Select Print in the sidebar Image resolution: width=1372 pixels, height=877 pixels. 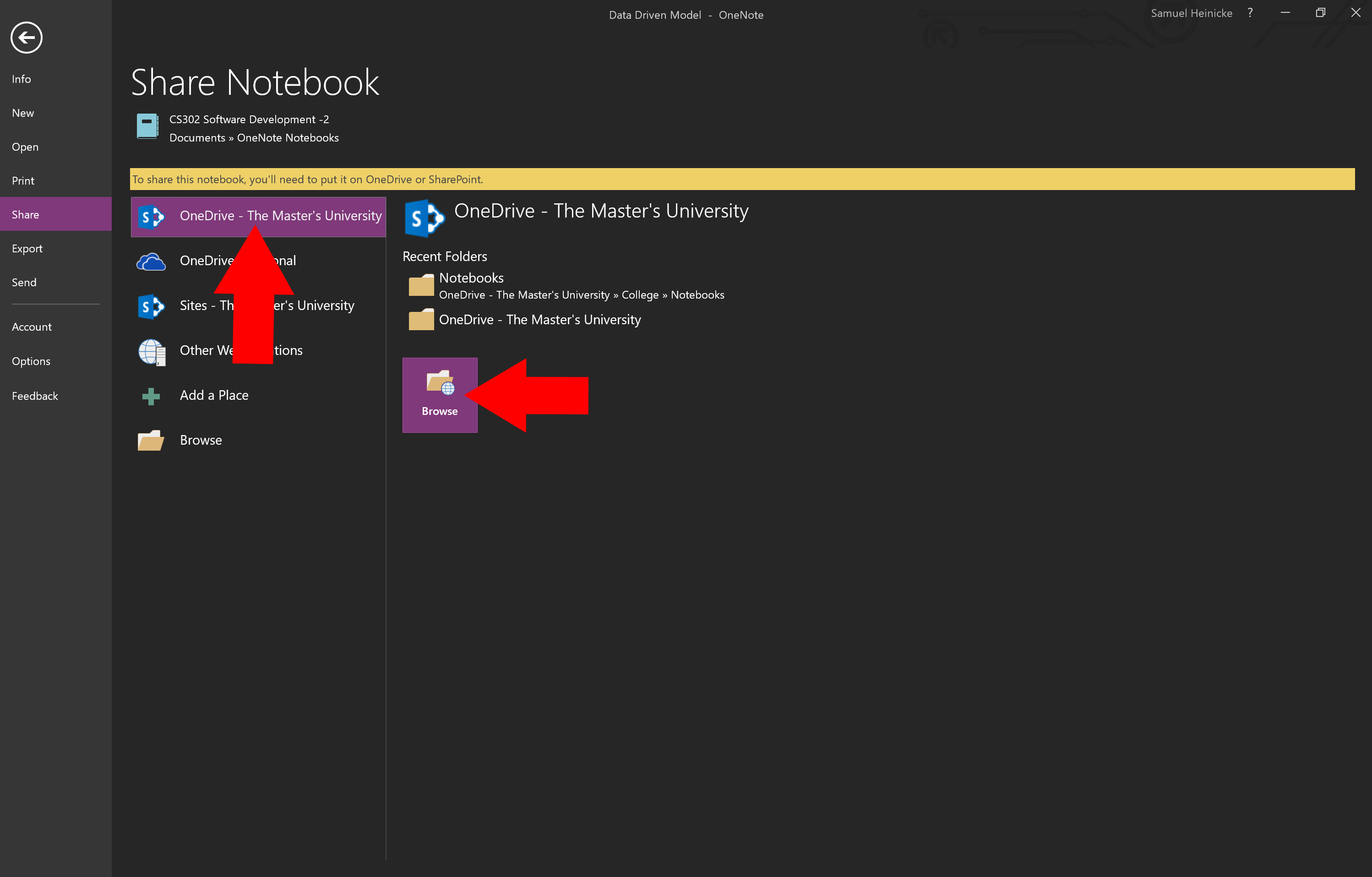pyautogui.click(x=23, y=180)
